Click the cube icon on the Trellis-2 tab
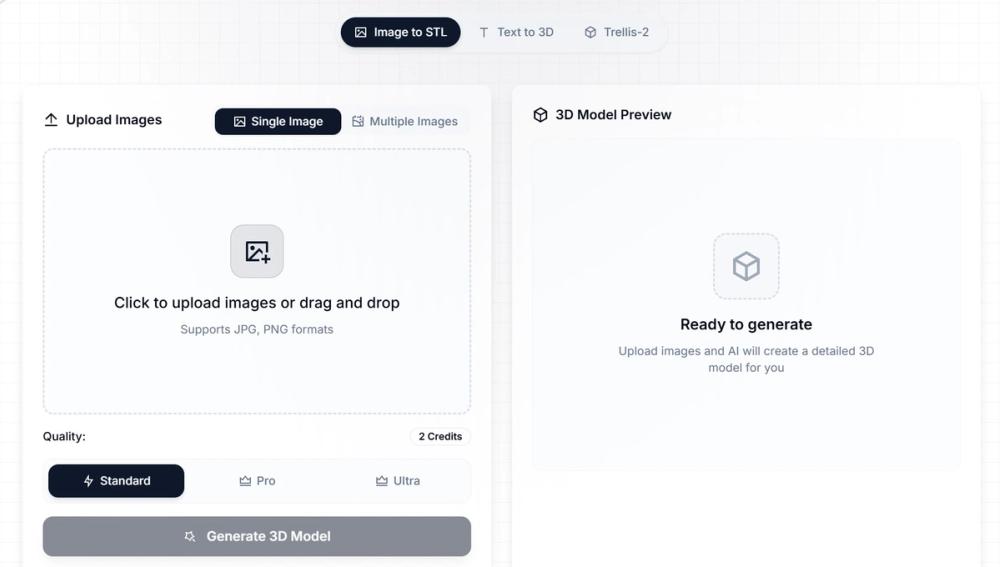The image size is (1000, 567). (590, 32)
